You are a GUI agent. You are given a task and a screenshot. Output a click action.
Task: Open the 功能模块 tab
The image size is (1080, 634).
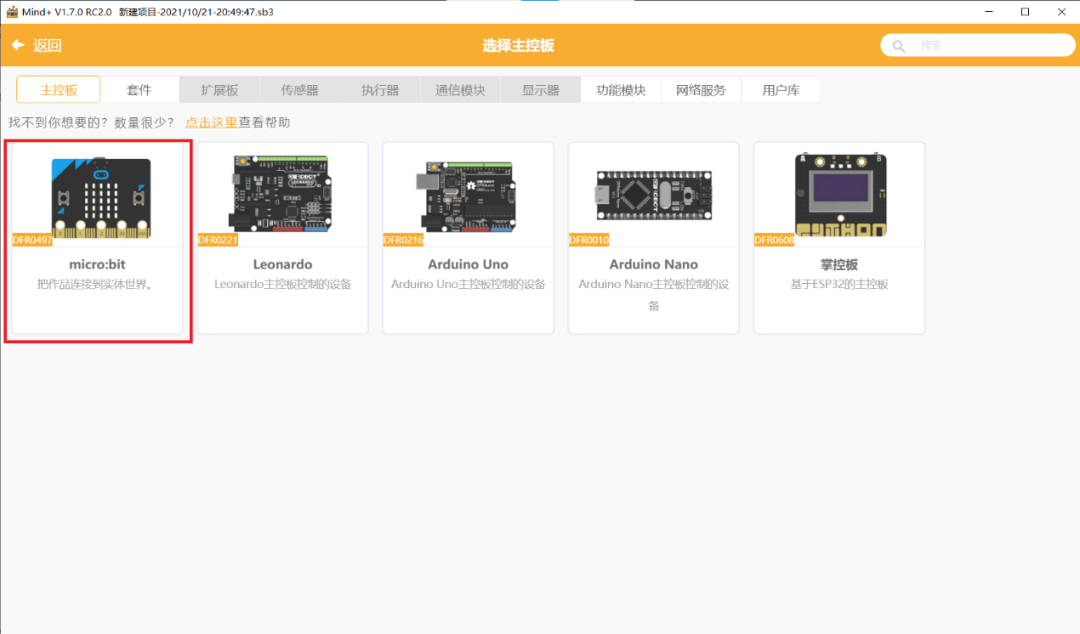coord(621,90)
